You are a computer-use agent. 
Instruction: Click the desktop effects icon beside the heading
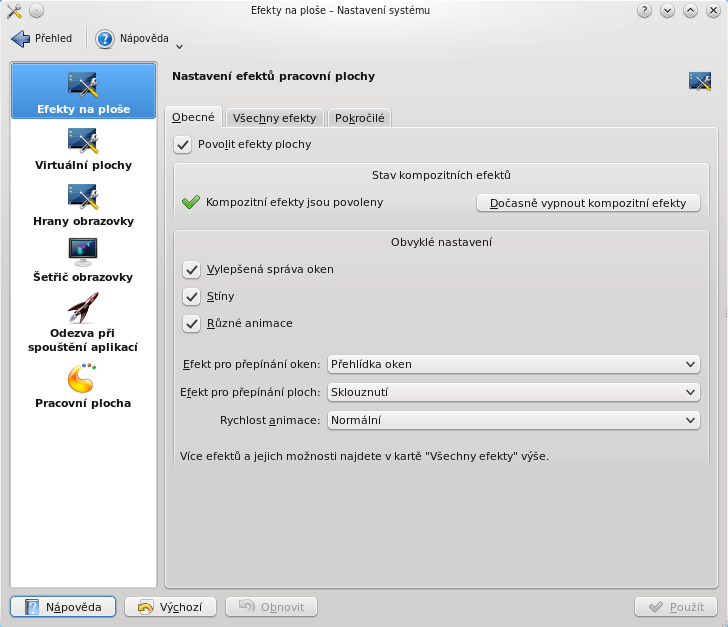tap(700, 81)
